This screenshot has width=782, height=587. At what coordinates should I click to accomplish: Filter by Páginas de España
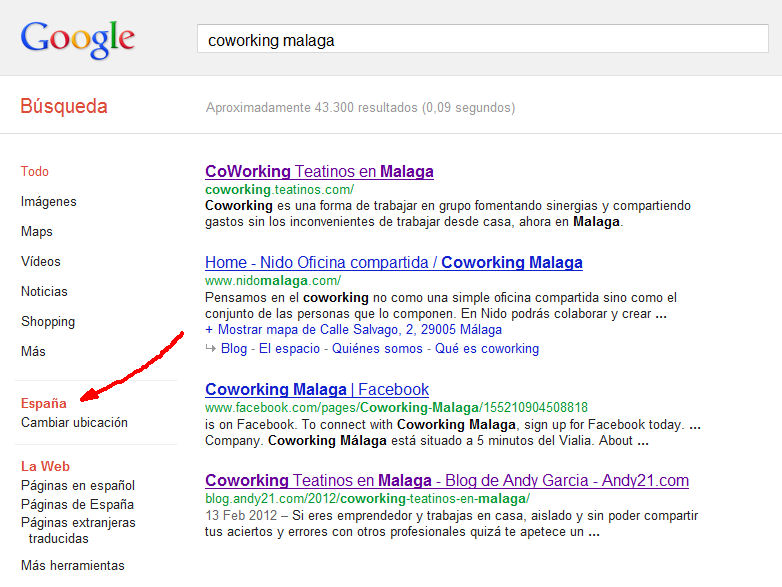[x=77, y=504]
